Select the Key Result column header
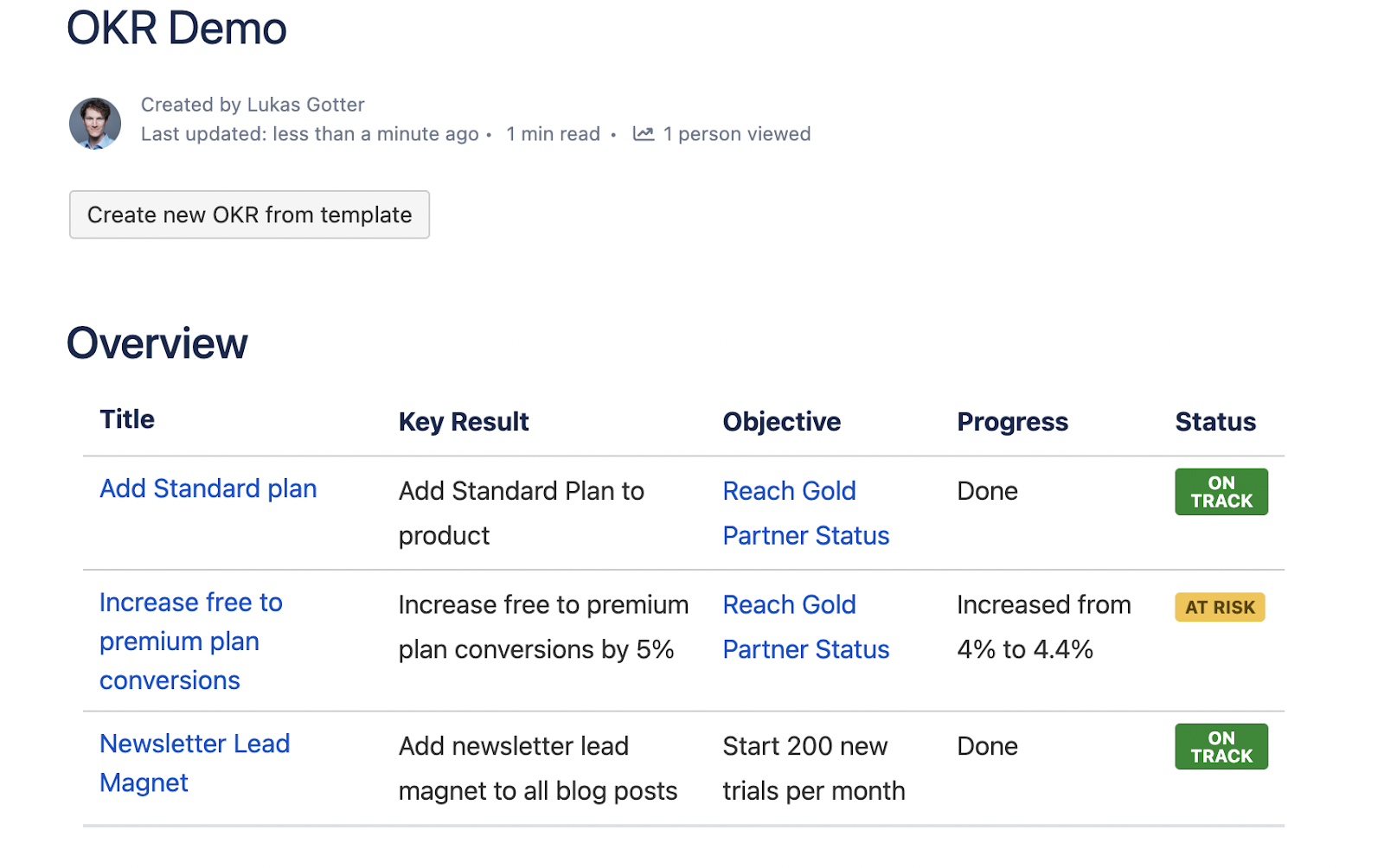The height and width of the screenshot is (868, 1384). pos(464,421)
